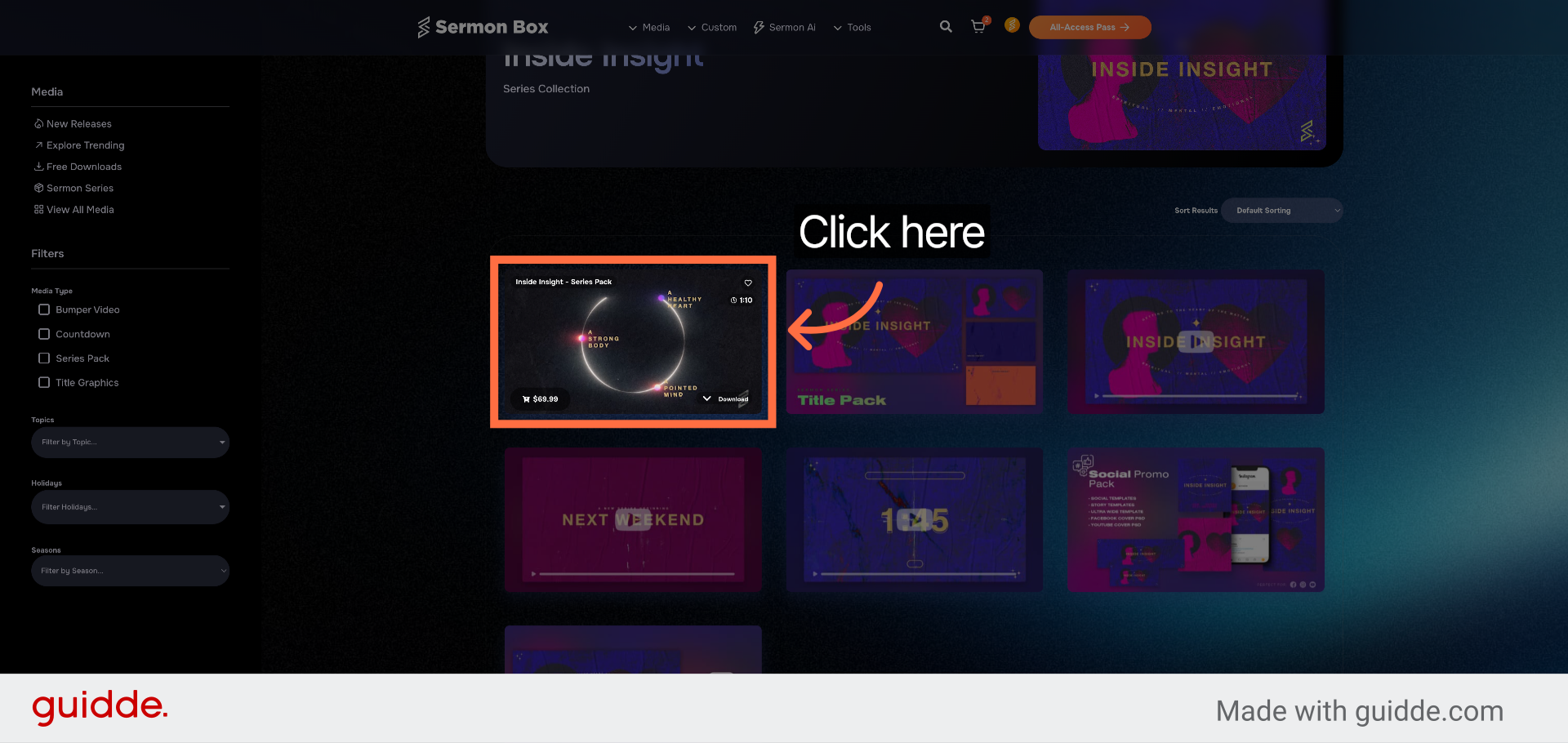Click the gold coin account icon
Viewport: 1568px width, 743px height.
pyautogui.click(x=1012, y=25)
